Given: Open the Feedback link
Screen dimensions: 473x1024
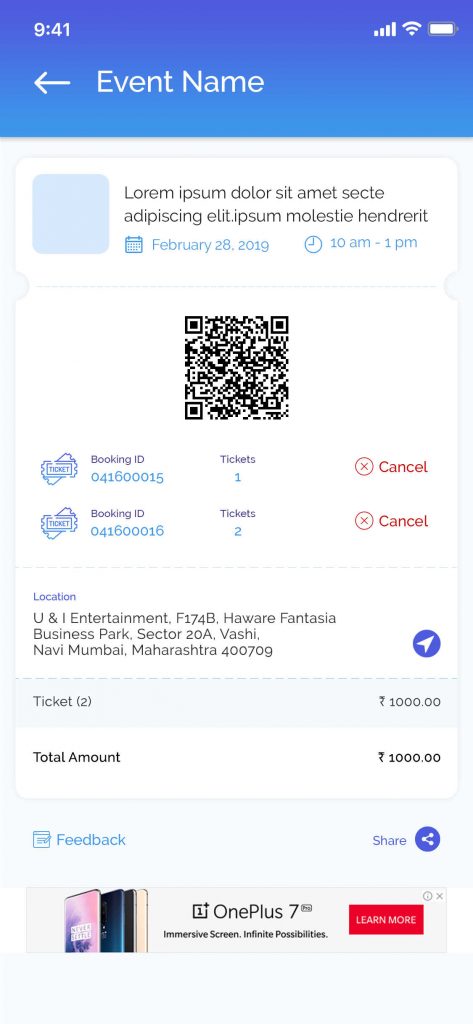Looking at the screenshot, I should [x=91, y=840].
